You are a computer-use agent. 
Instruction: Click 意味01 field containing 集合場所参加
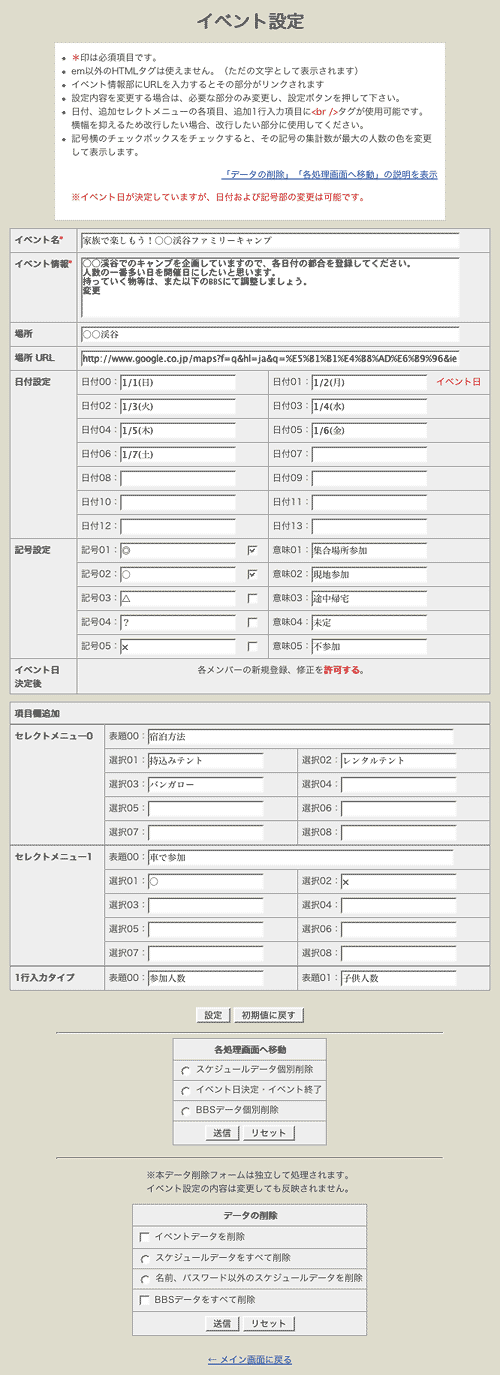tap(369, 550)
